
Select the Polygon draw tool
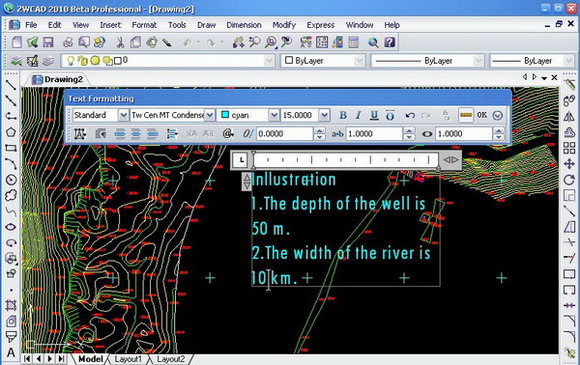point(11,132)
